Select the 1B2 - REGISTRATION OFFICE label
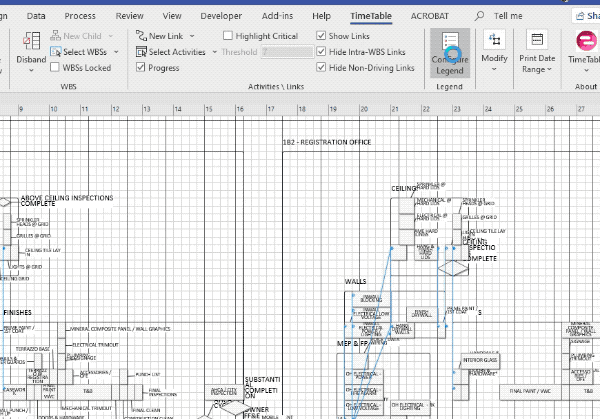The image size is (600, 419). pyautogui.click(x=327, y=142)
